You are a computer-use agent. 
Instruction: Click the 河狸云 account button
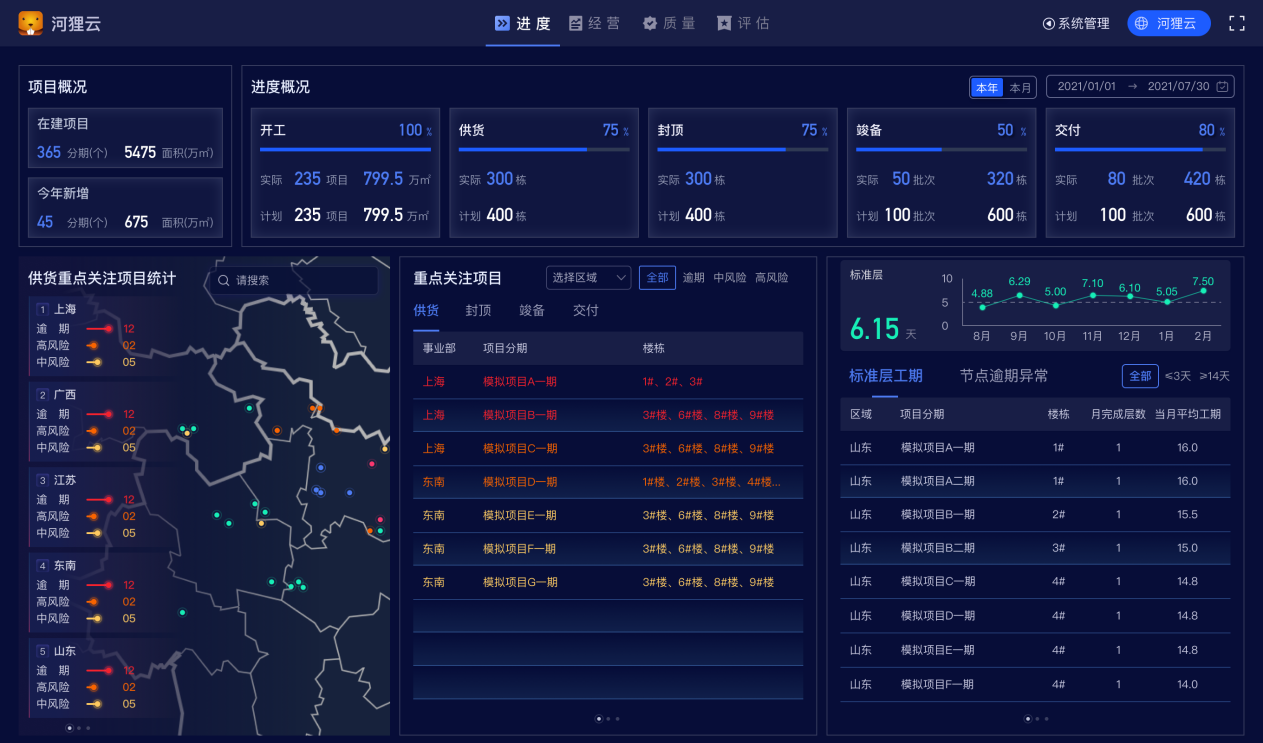[x=1169, y=23]
